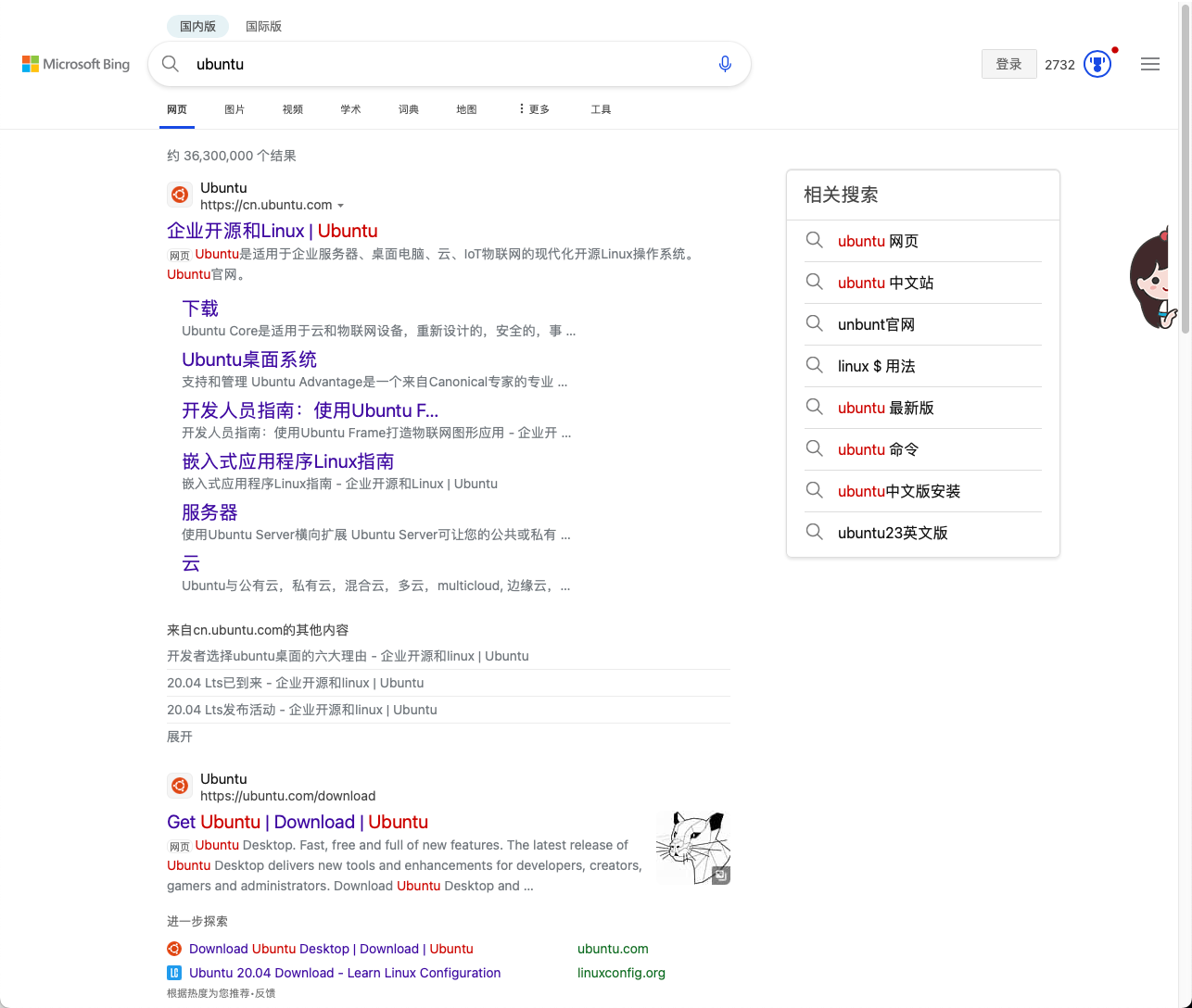
Task: Open the Ubuntu桌面系统 sitelink
Action: tap(249, 359)
